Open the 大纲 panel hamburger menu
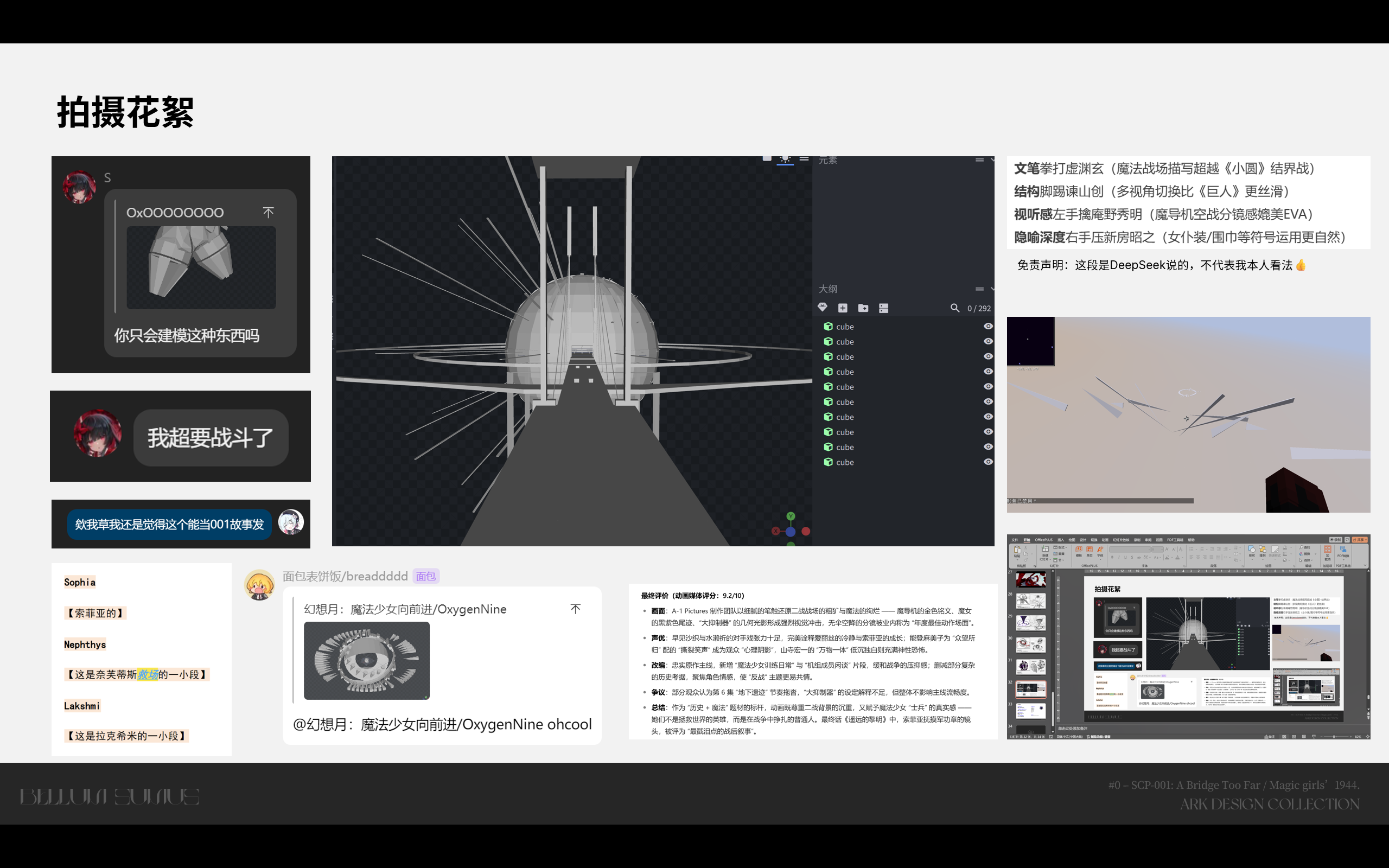Viewport: 1389px width, 868px height. point(979,289)
